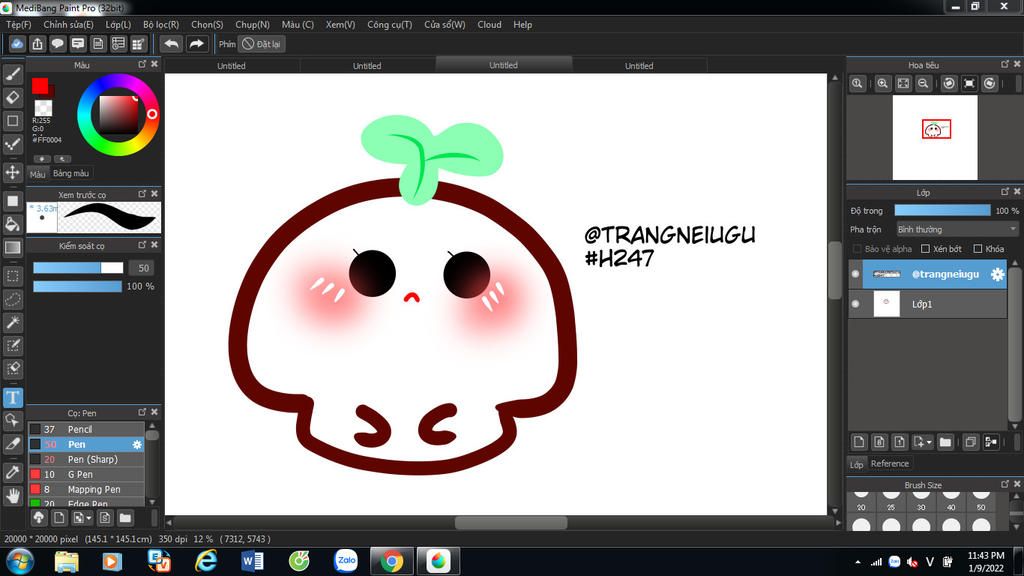Image resolution: width=1024 pixels, height=576 pixels.
Task: Enable the Khóa checkbox
Action: coord(978,249)
